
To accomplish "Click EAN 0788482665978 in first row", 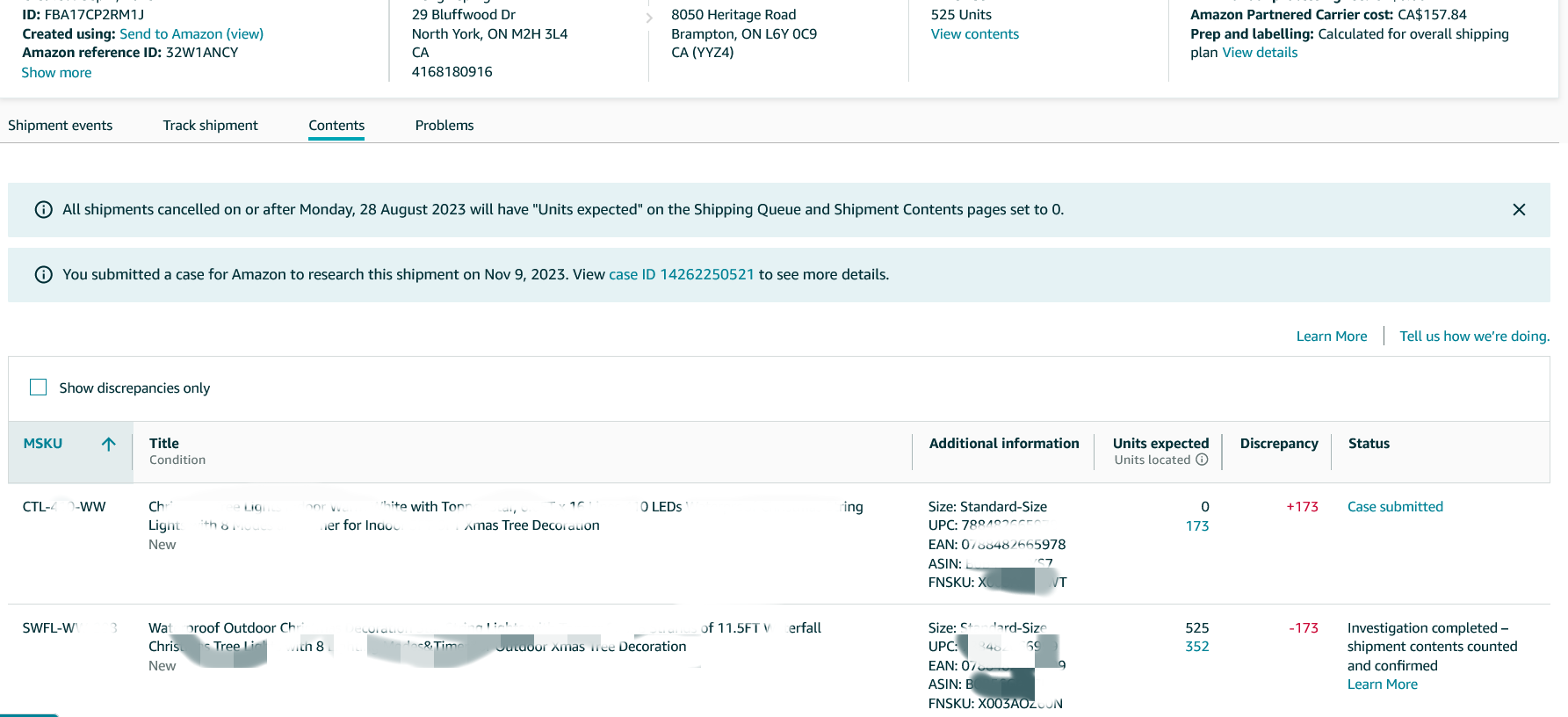I will [997, 545].
